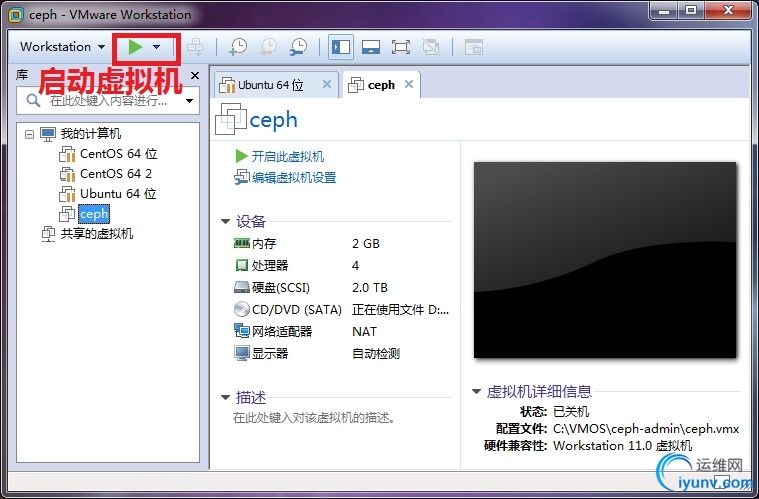Select 我的计算机 in the library tree
The image size is (759, 499).
(x=91, y=134)
